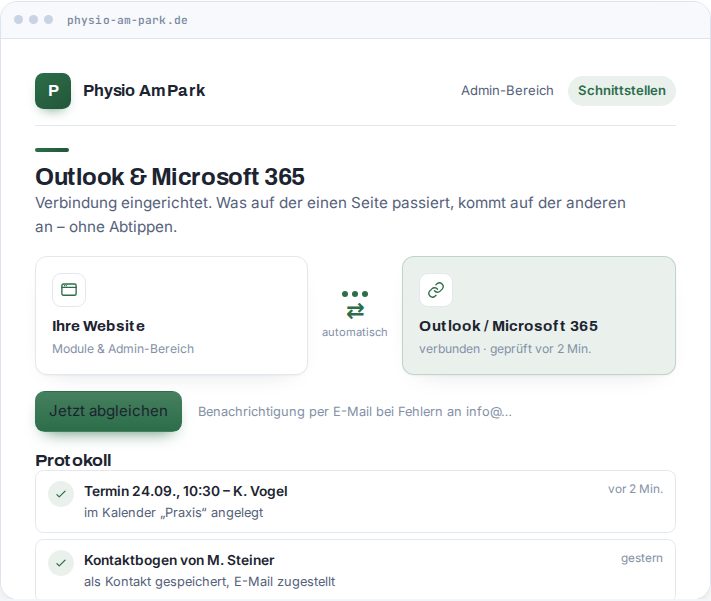
Task: Click the two-way sync arrows icon
Action: (x=355, y=311)
